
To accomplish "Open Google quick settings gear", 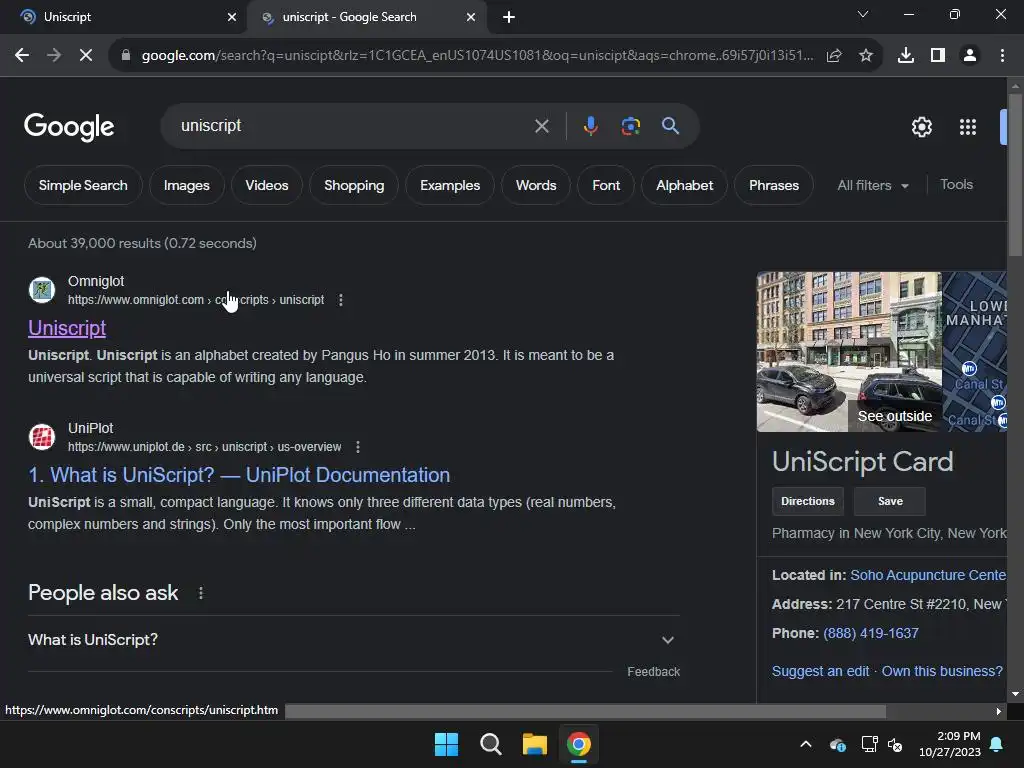I will click(x=921, y=127).
